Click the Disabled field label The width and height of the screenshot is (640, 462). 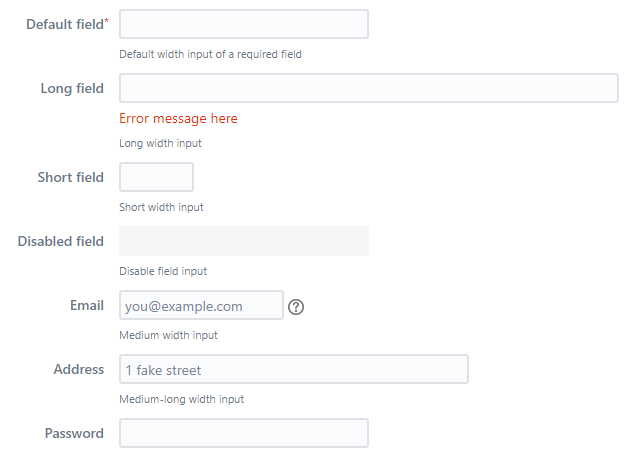click(x=61, y=241)
